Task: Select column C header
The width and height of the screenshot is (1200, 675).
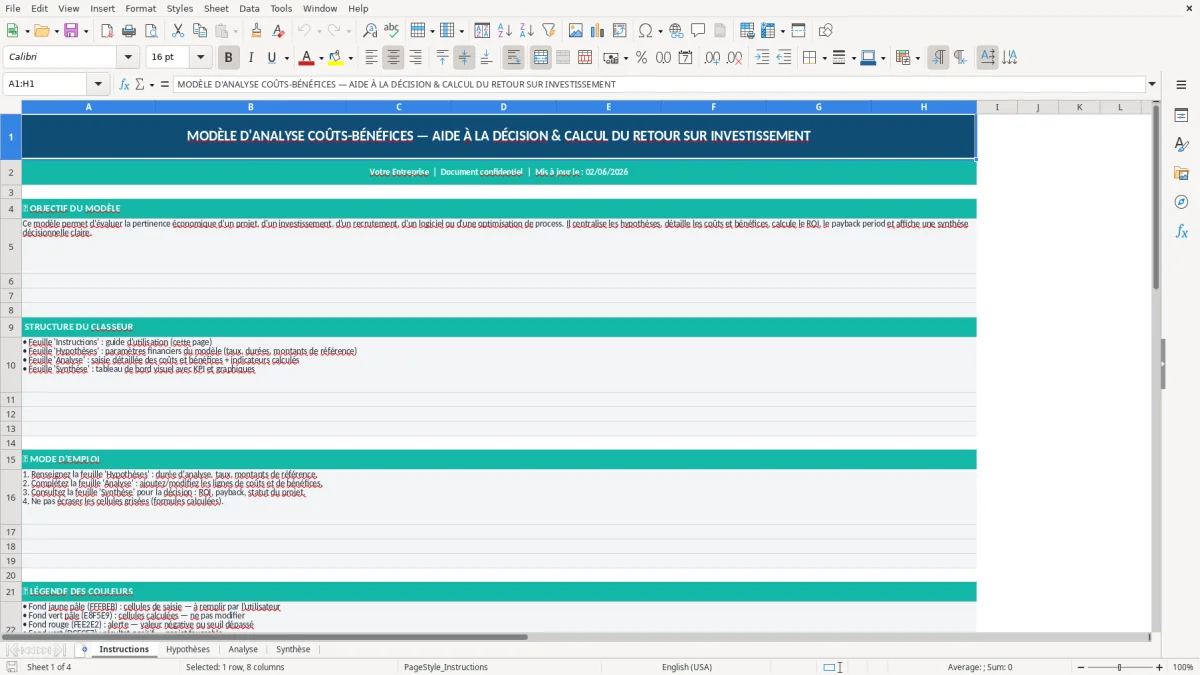Action: pos(398,107)
